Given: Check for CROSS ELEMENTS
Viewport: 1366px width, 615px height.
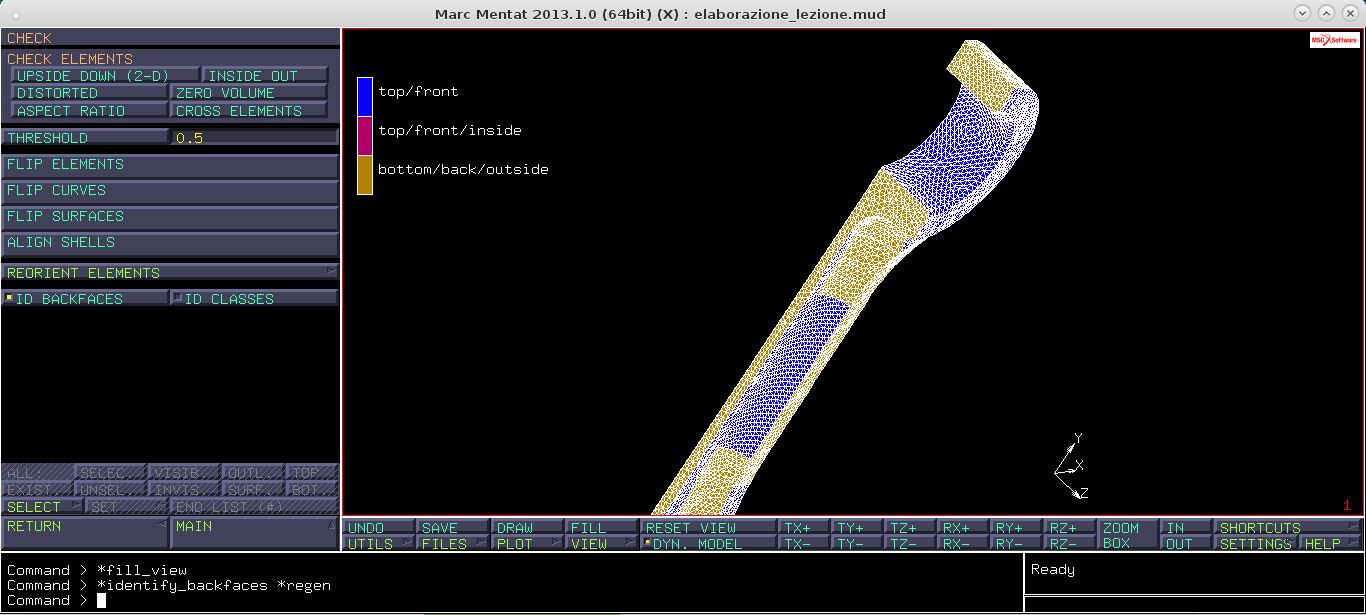Looking at the screenshot, I should [249, 111].
